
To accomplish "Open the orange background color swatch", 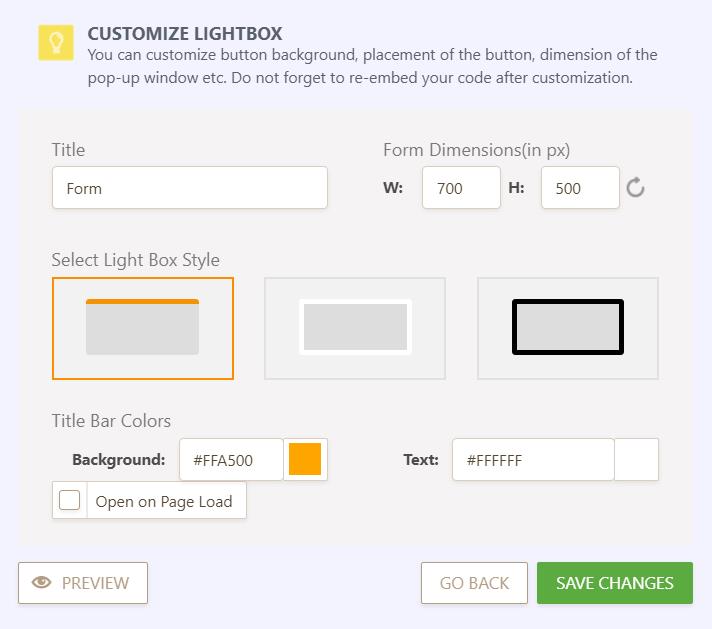I will tap(305, 460).
